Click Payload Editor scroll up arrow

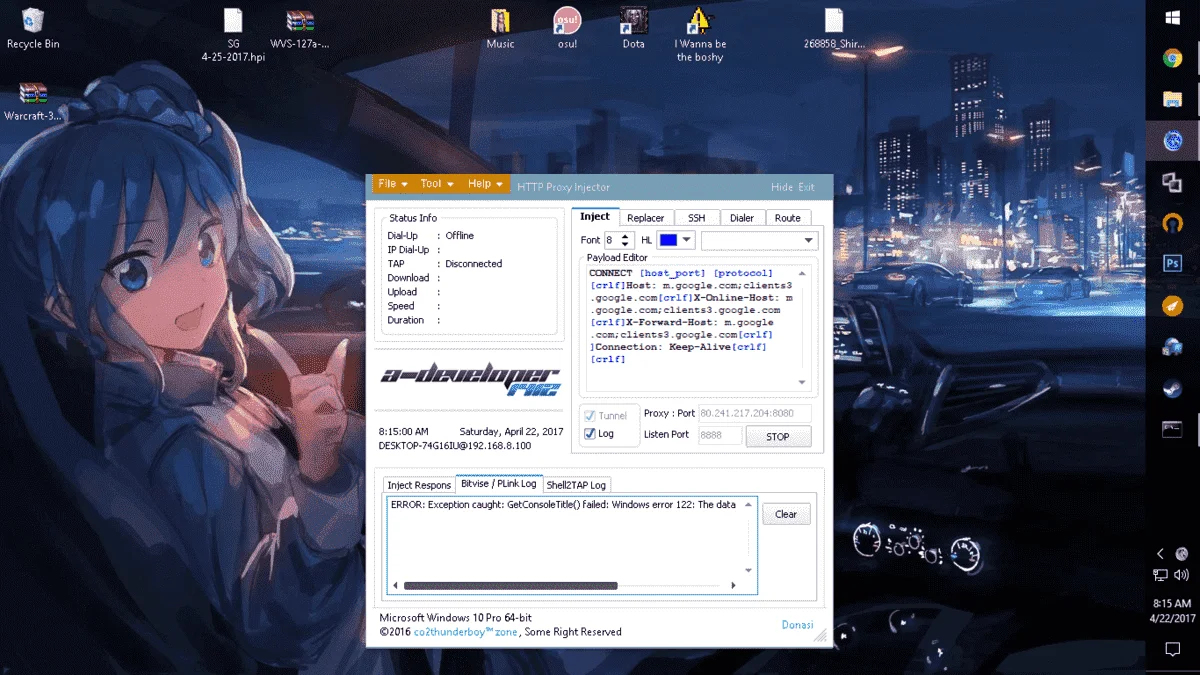pyautogui.click(x=802, y=272)
